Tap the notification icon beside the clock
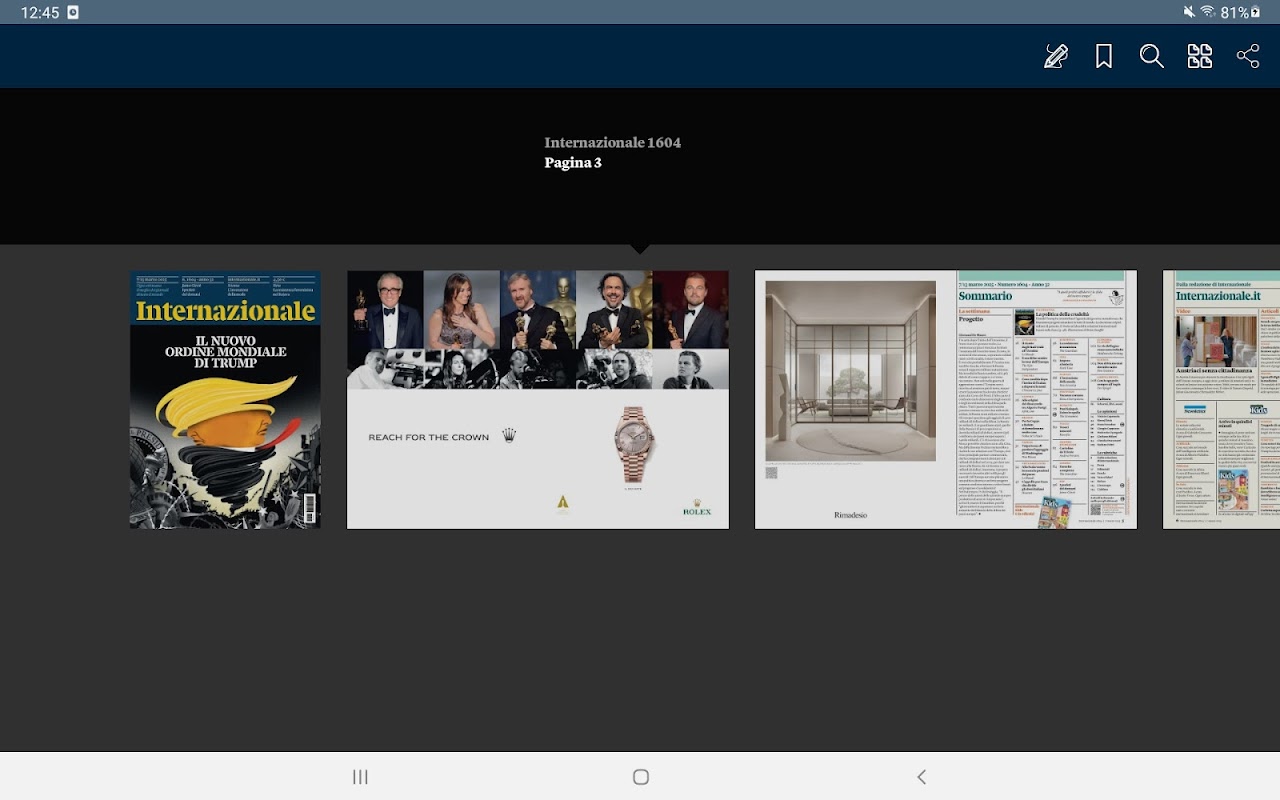This screenshot has width=1280, height=800. coord(73,12)
